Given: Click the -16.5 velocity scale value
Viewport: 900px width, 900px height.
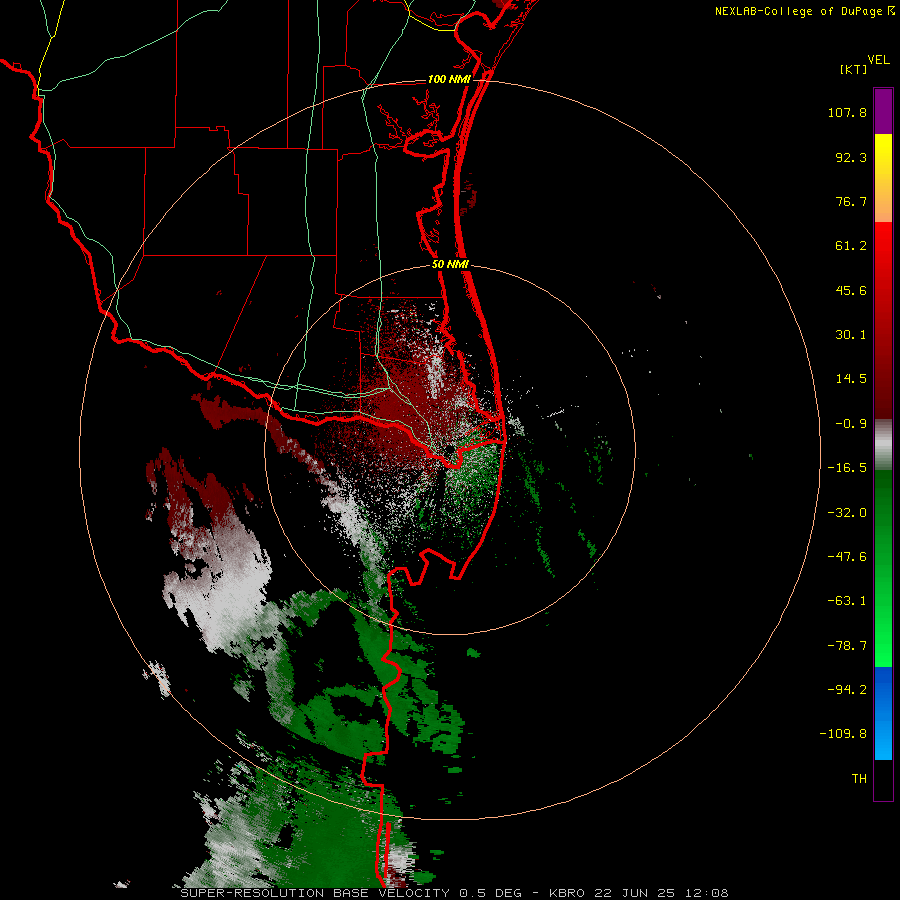Looking at the screenshot, I should 847,468.
